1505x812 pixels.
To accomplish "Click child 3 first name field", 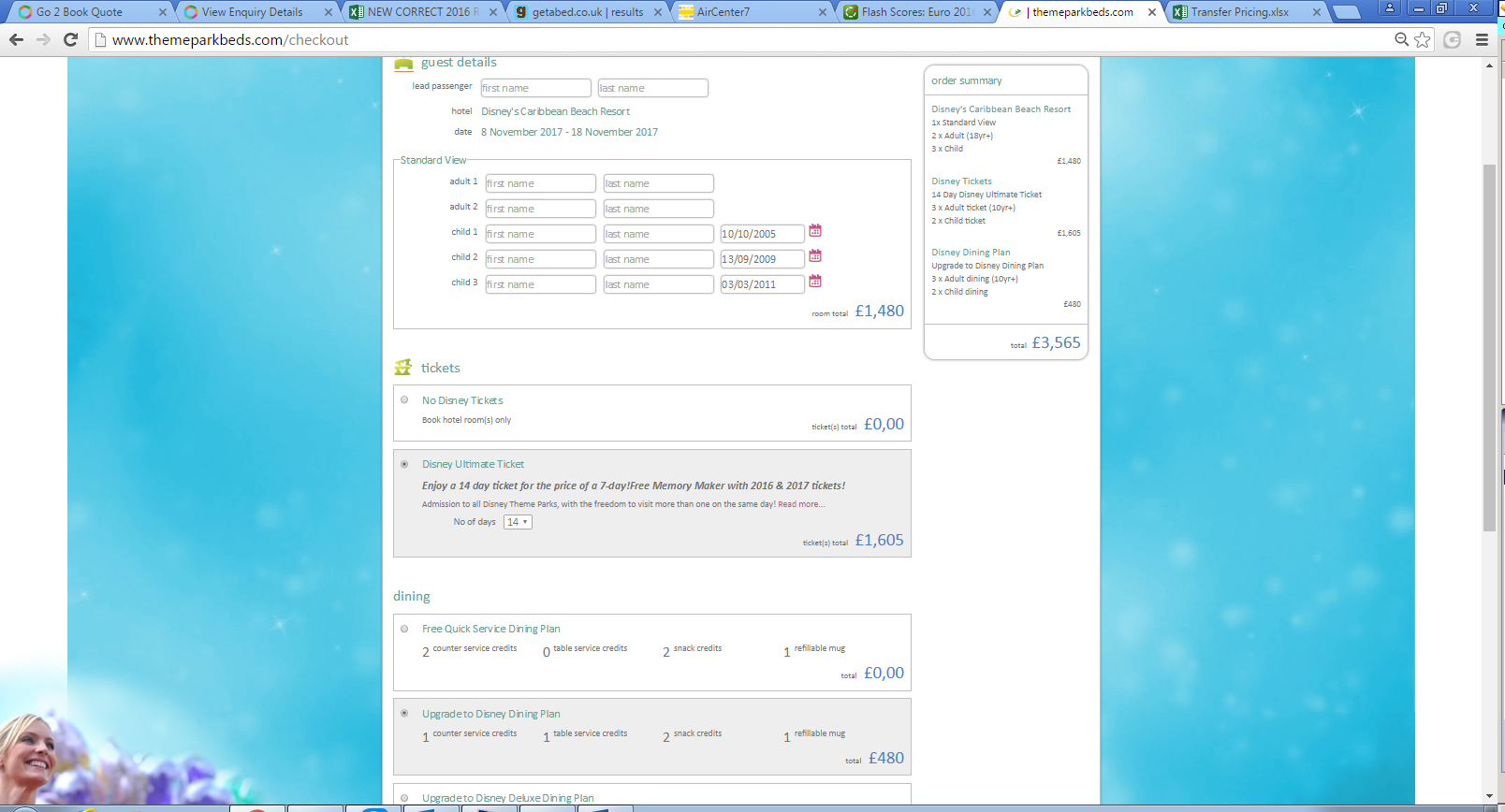I will click(541, 284).
